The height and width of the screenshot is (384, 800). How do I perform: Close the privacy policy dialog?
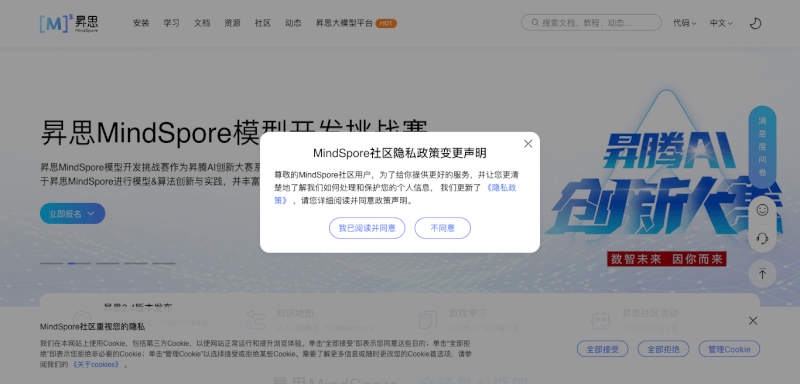pos(528,144)
